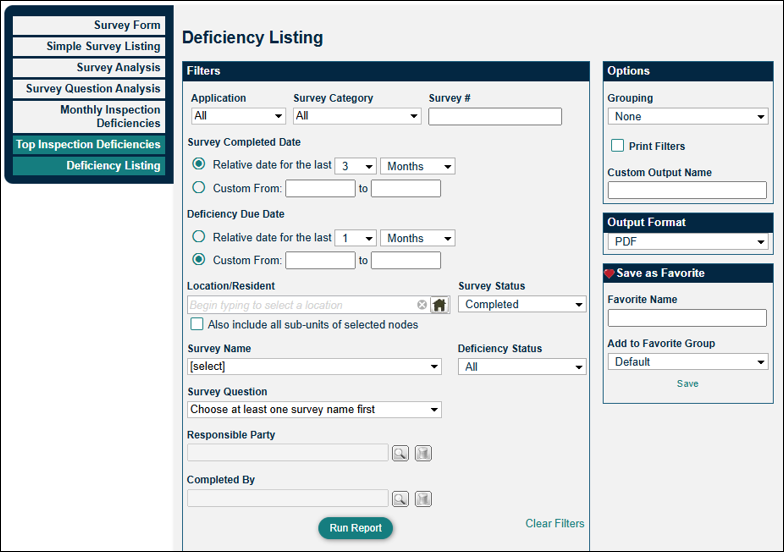Viewport: 784px width, 552px height.
Task: Select Custom From radio under Survey Completed Date
Action: click(x=199, y=187)
